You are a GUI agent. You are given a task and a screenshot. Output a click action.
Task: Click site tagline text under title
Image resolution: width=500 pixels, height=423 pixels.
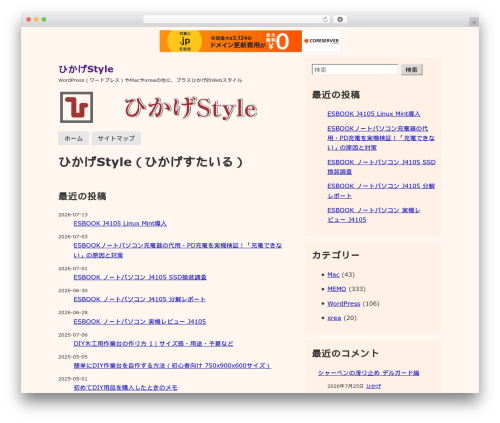(150, 80)
